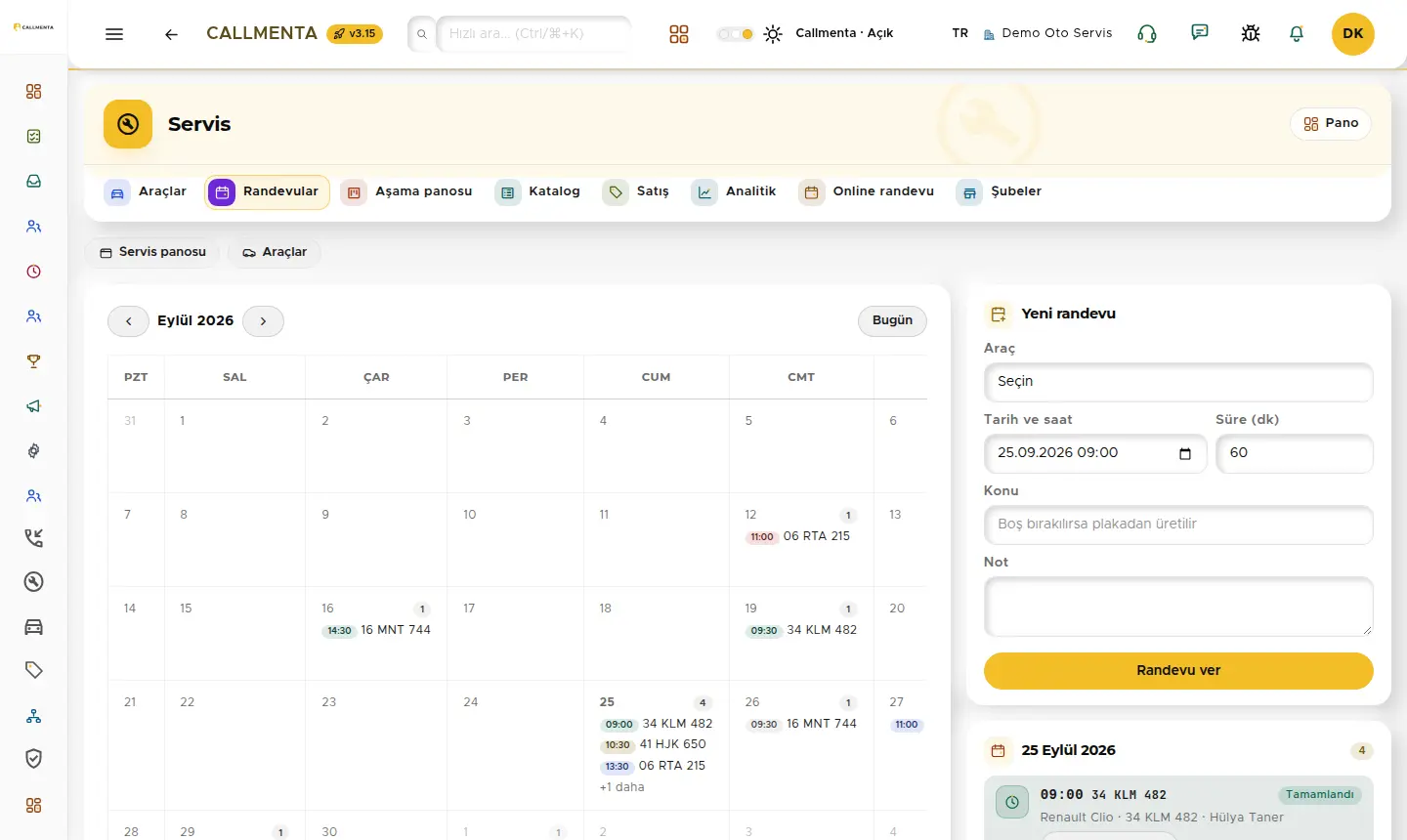Viewport: 1407px width, 840px height.
Task: Toggle the light/dark theme switch
Action: [x=736, y=34]
